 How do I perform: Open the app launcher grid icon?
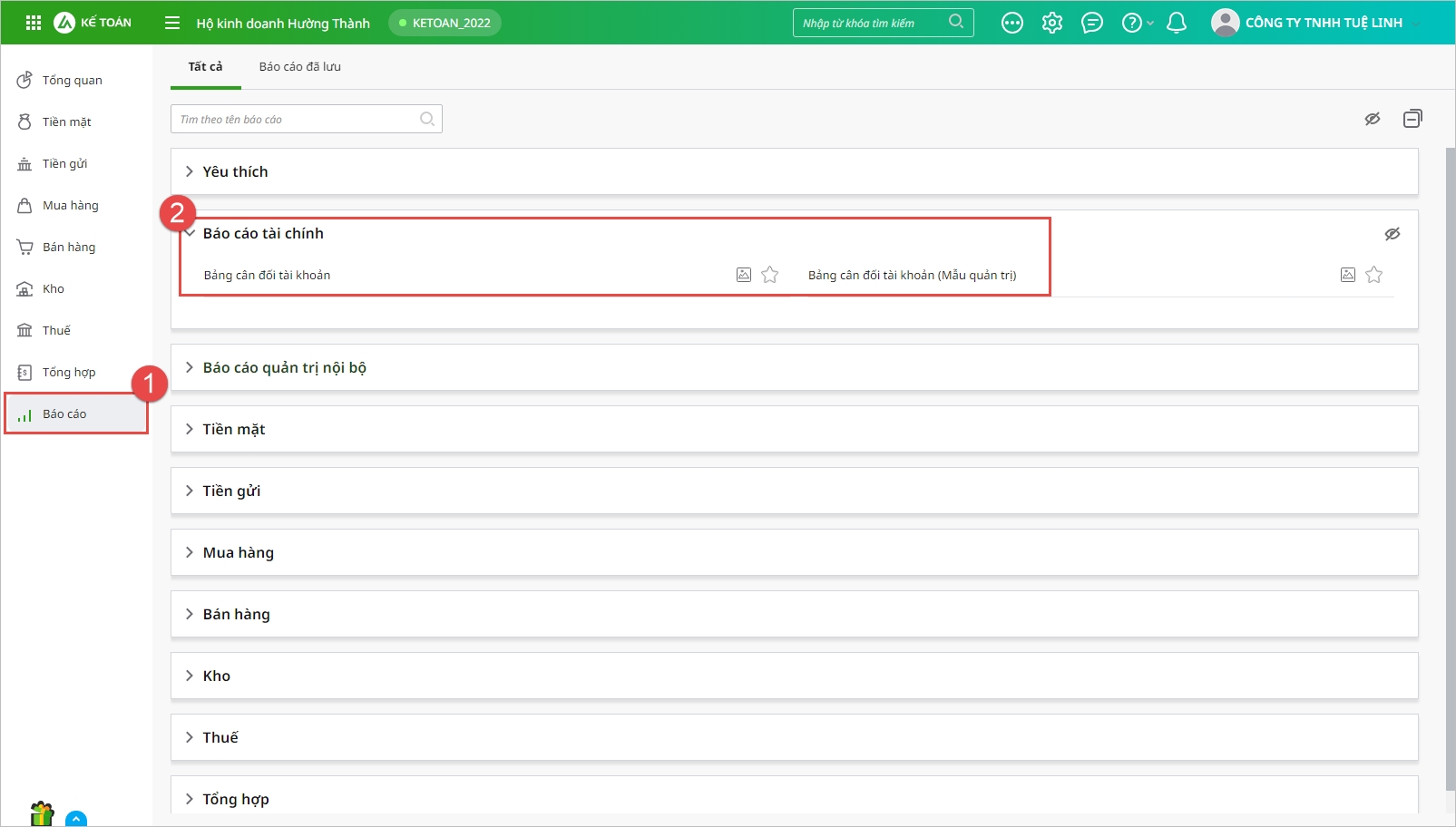34,23
